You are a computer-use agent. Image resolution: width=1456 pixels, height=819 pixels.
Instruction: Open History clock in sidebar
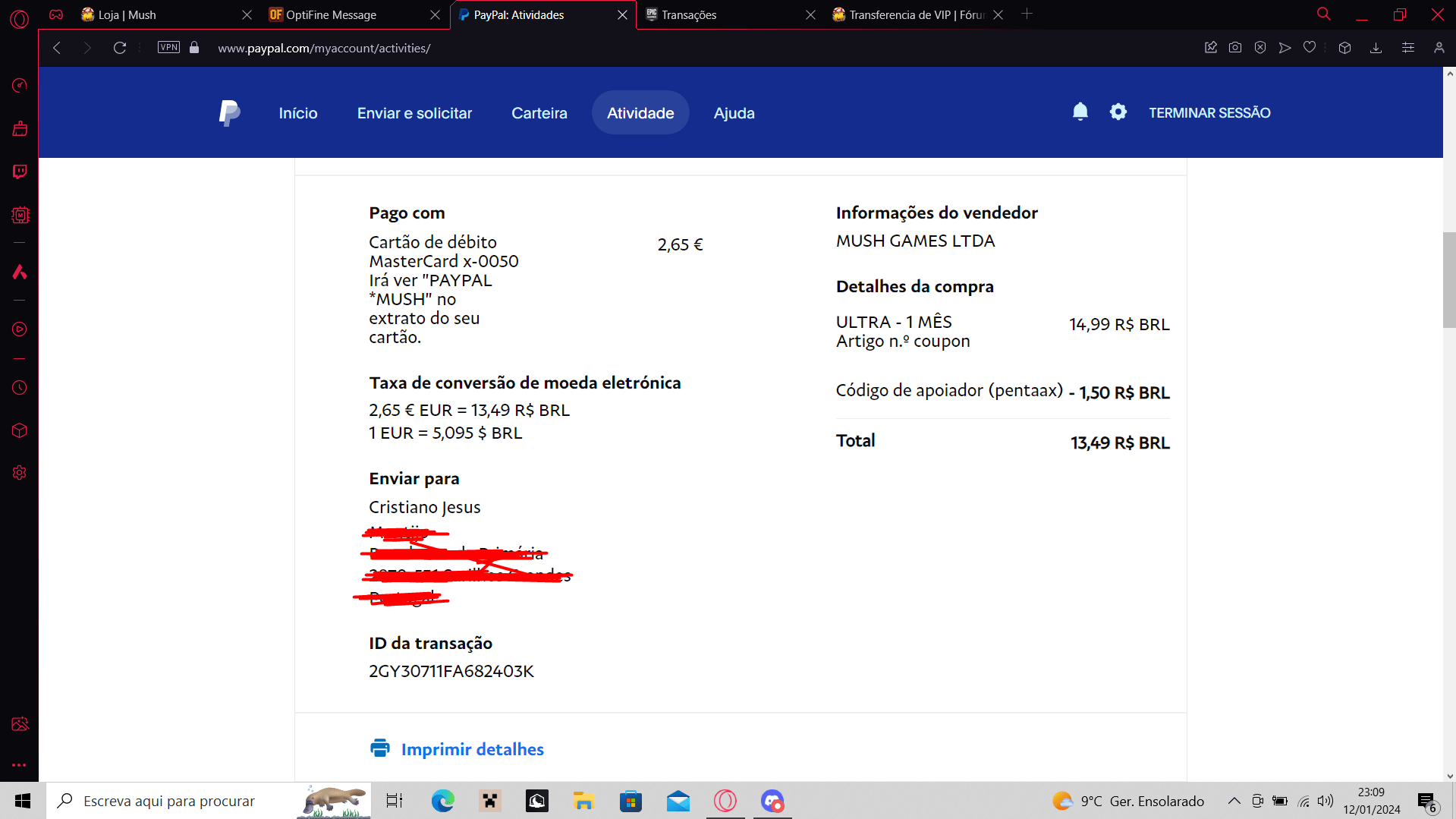click(20, 388)
